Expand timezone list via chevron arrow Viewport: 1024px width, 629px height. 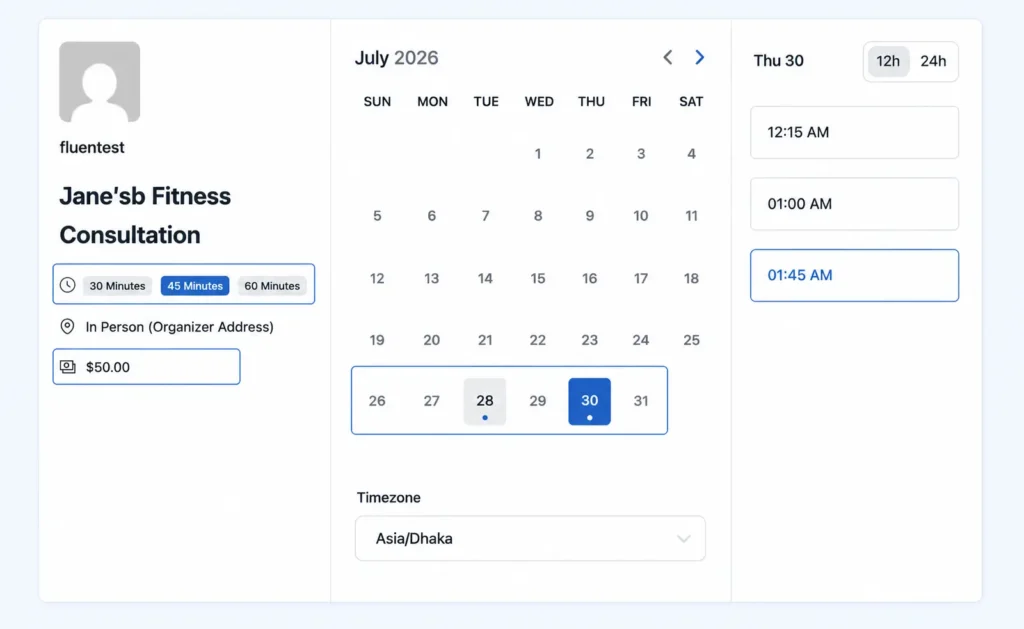pyautogui.click(x=684, y=539)
